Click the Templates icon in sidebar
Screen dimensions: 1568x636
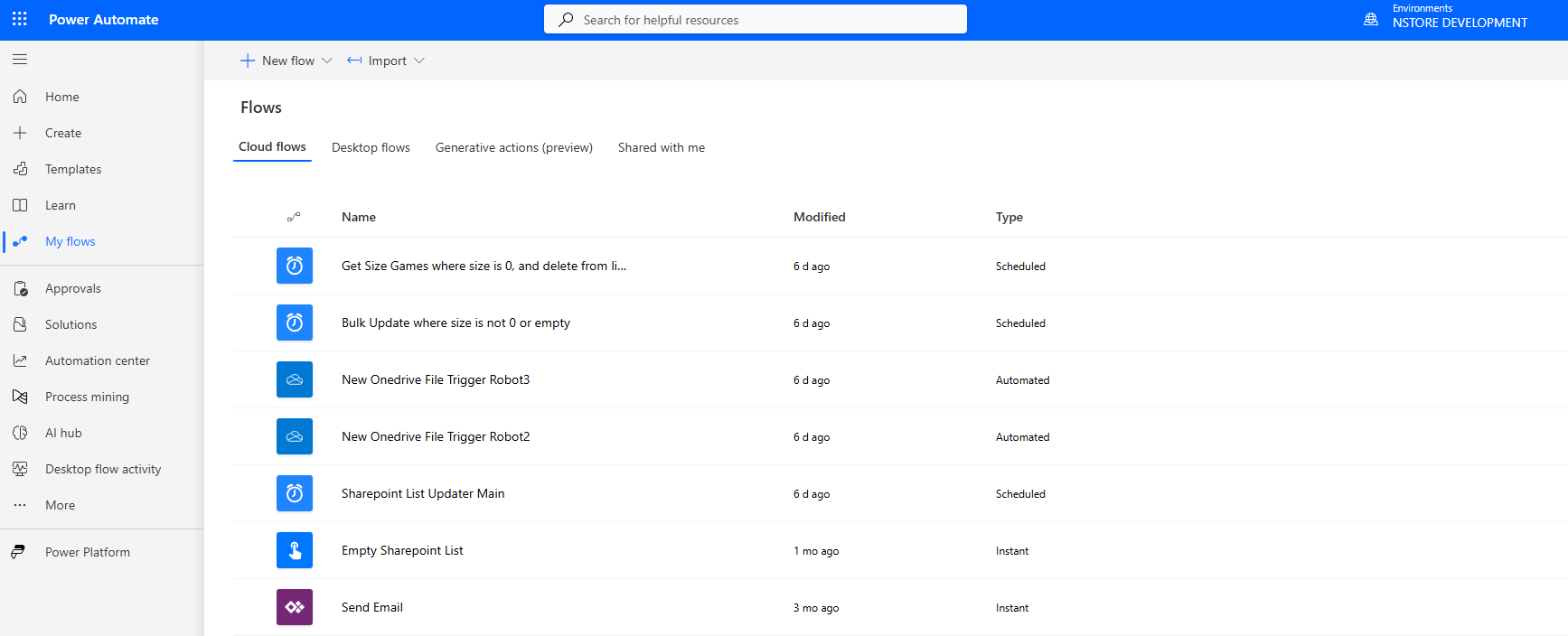[20, 169]
